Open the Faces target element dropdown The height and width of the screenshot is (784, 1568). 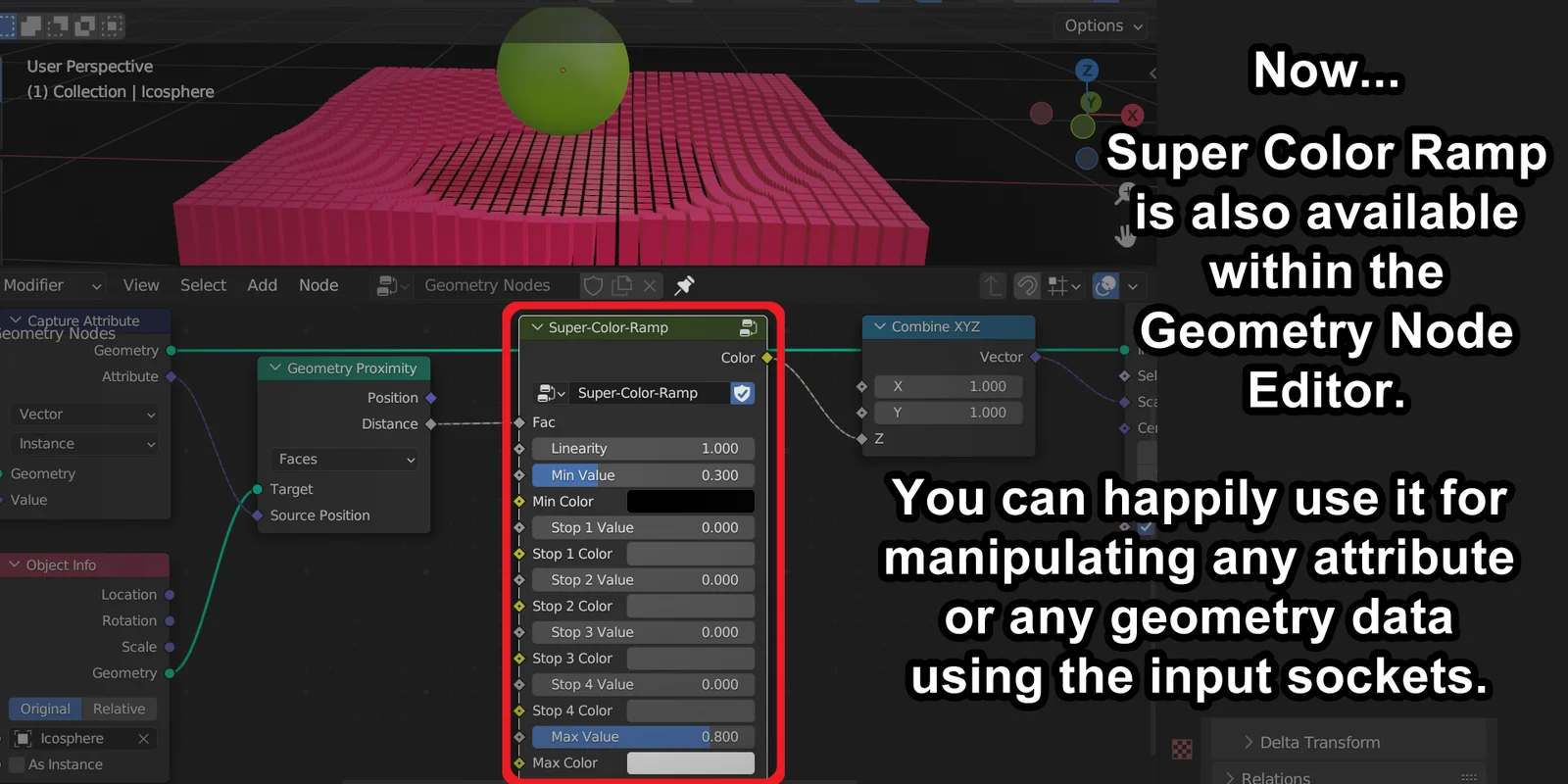click(x=345, y=459)
